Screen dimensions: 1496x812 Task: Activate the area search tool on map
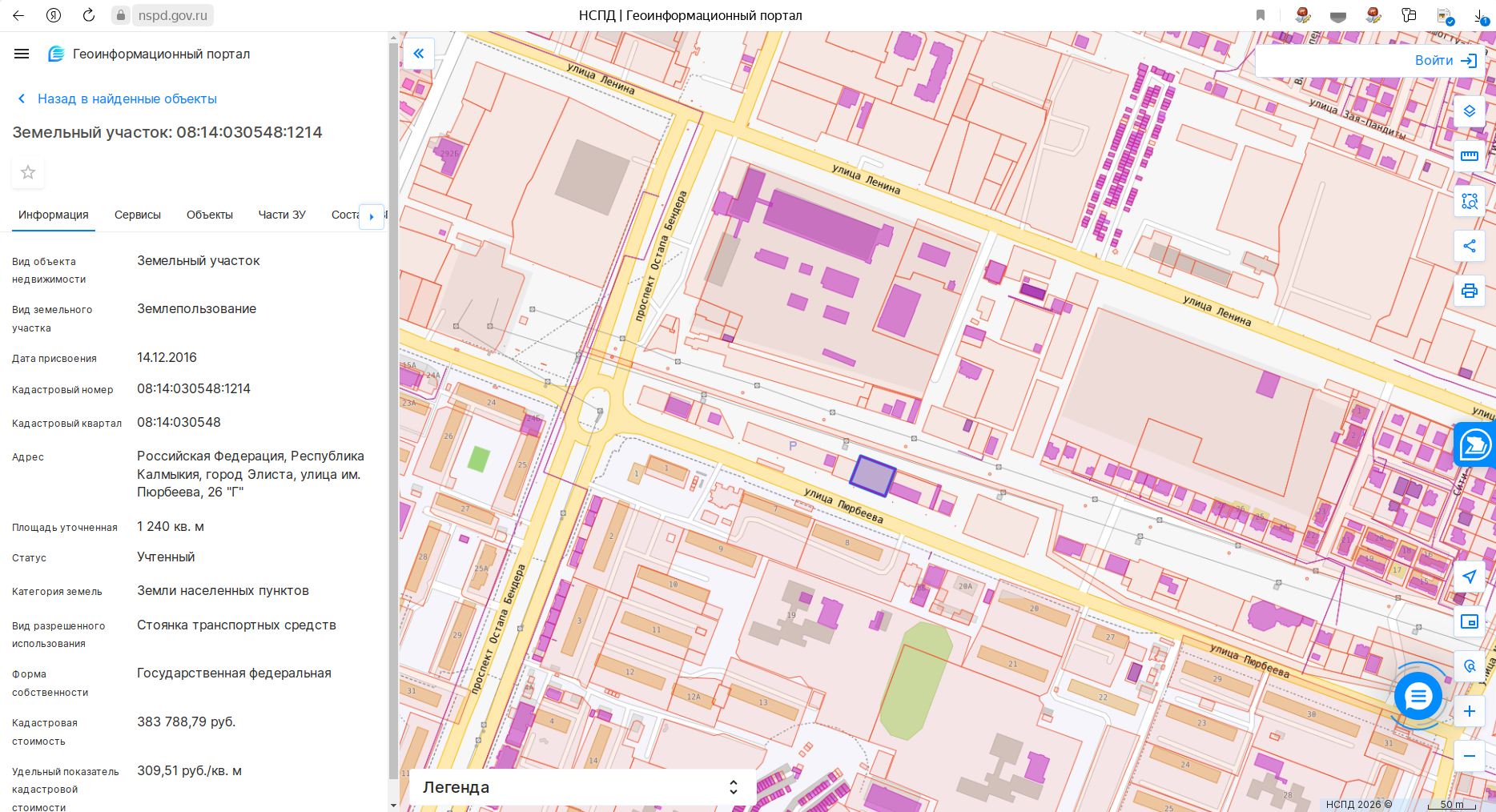[1469, 201]
